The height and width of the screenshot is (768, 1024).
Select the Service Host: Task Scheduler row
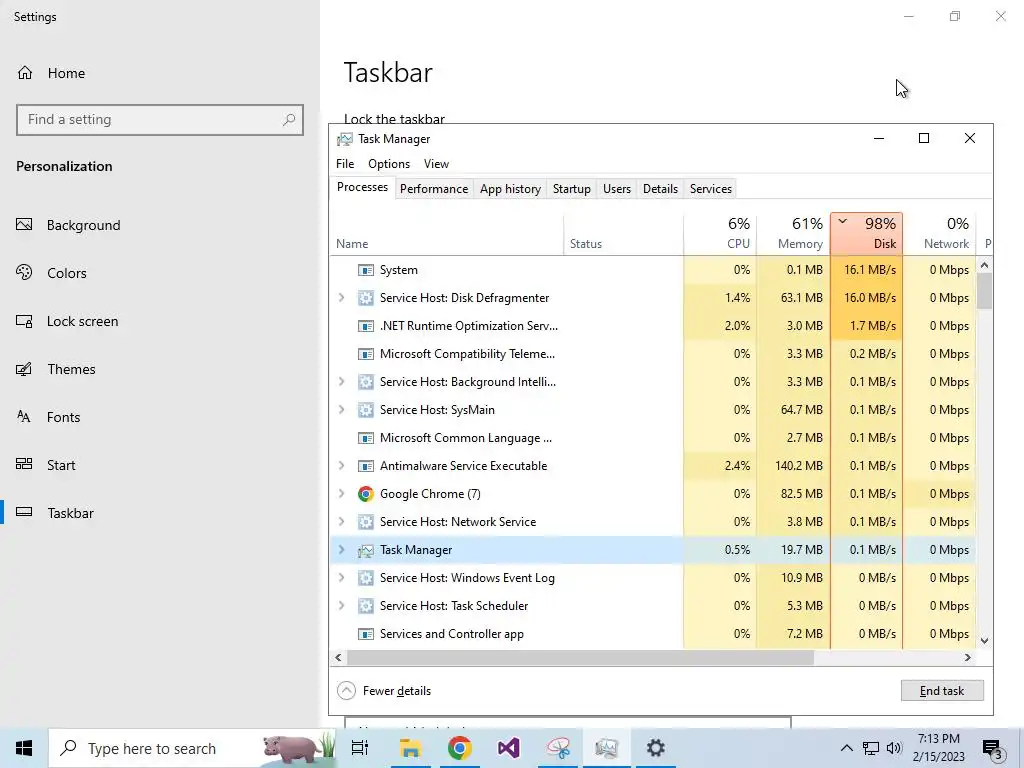653,605
